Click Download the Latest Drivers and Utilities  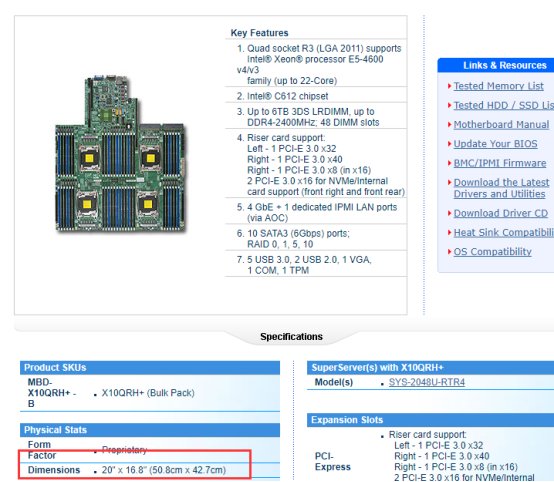click(501, 188)
